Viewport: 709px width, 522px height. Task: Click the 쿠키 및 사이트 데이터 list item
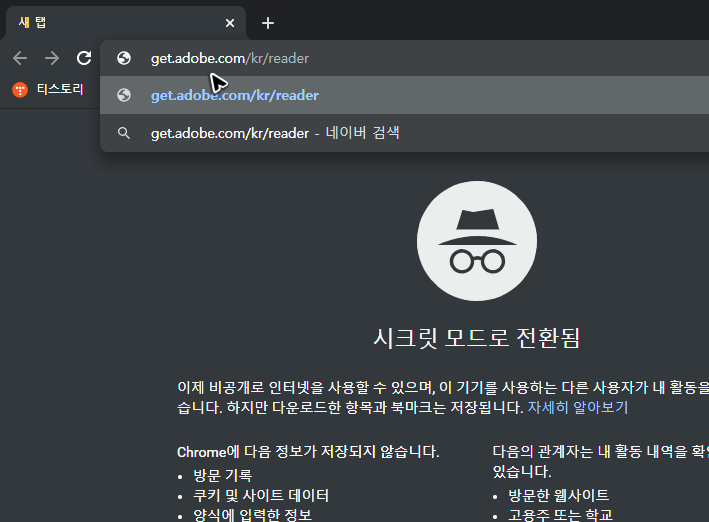click(261, 495)
